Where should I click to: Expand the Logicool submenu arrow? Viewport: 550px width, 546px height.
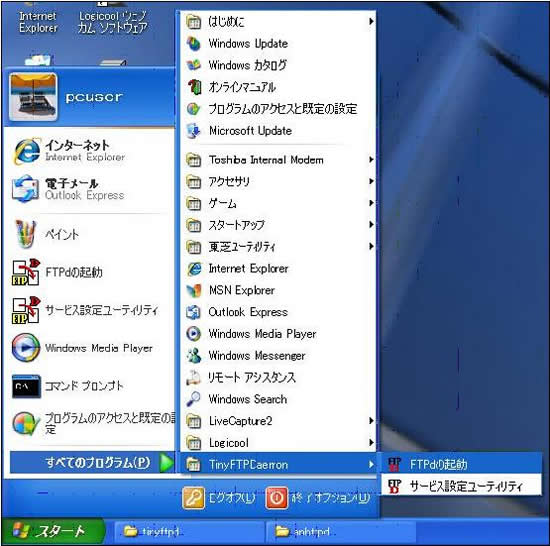pos(371,443)
